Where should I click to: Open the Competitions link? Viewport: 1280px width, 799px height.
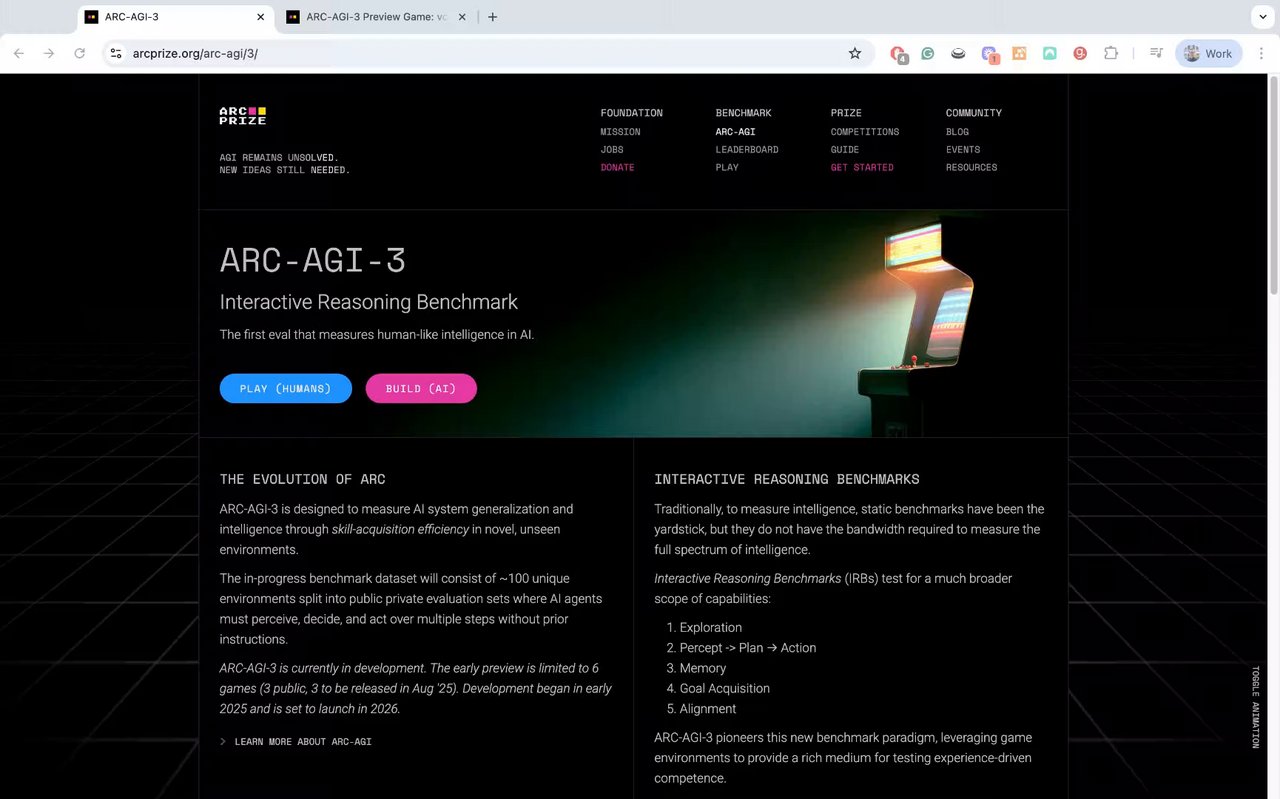click(x=865, y=132)
